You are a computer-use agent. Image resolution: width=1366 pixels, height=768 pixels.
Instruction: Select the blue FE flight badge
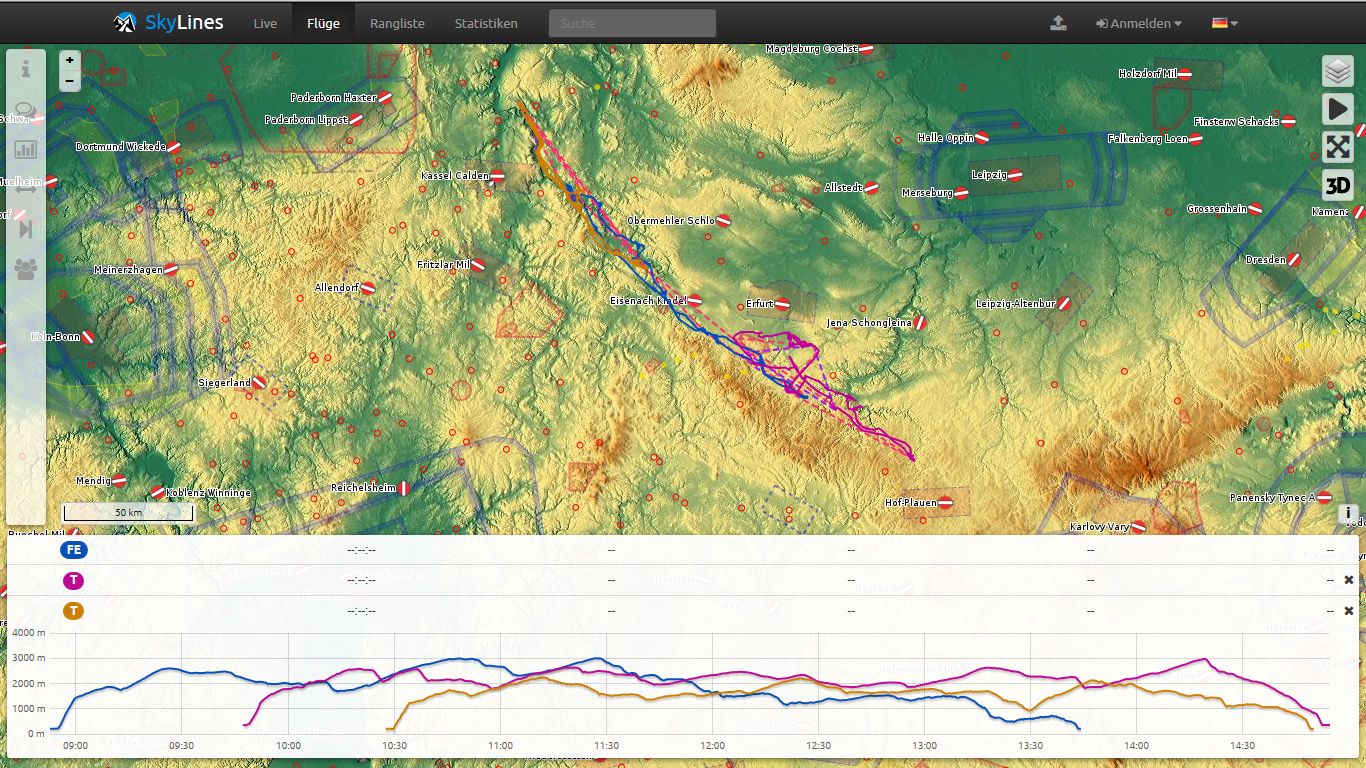click(x=74, y=550)
